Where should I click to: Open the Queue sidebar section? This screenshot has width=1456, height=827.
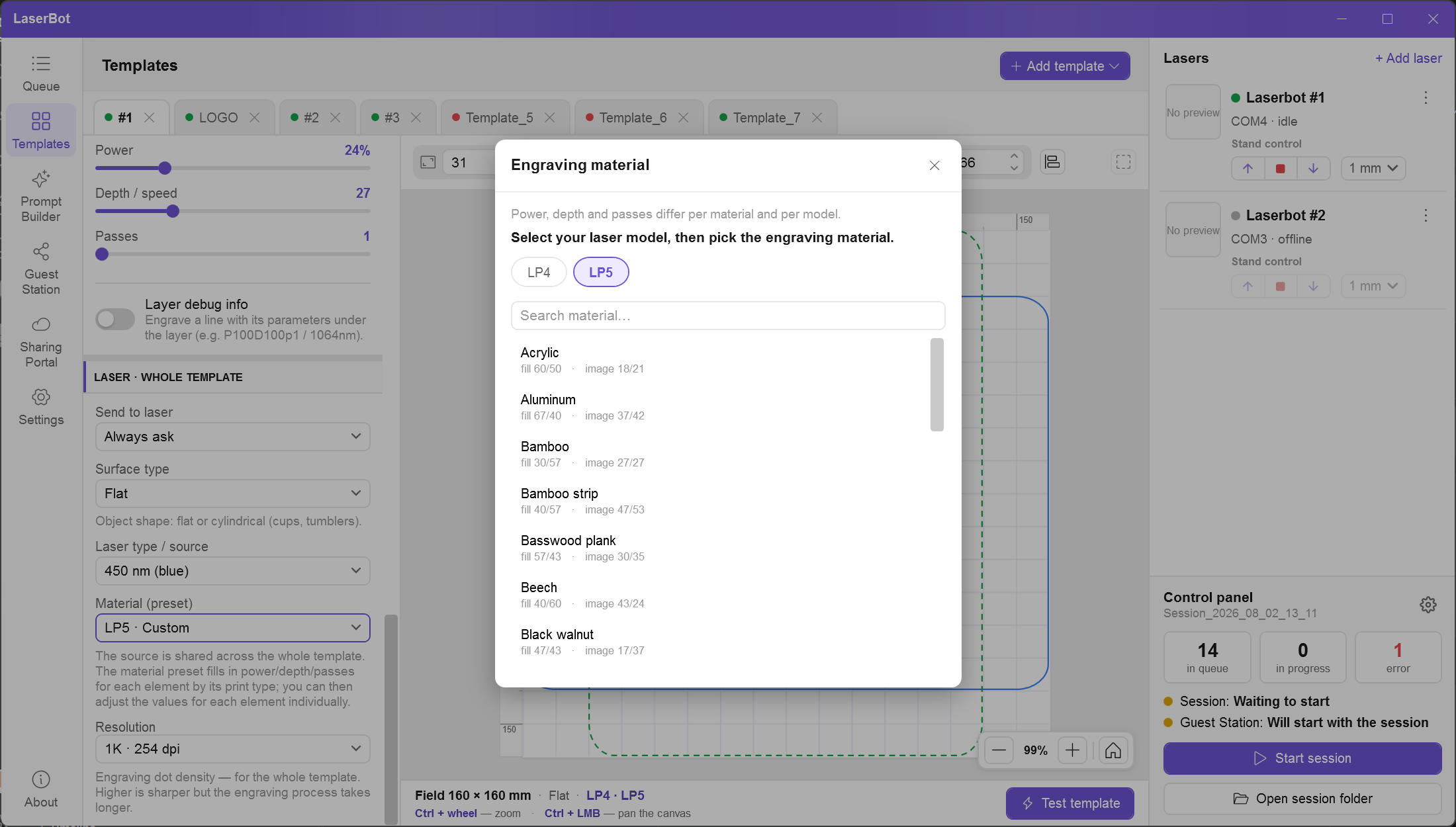(41, 73)
